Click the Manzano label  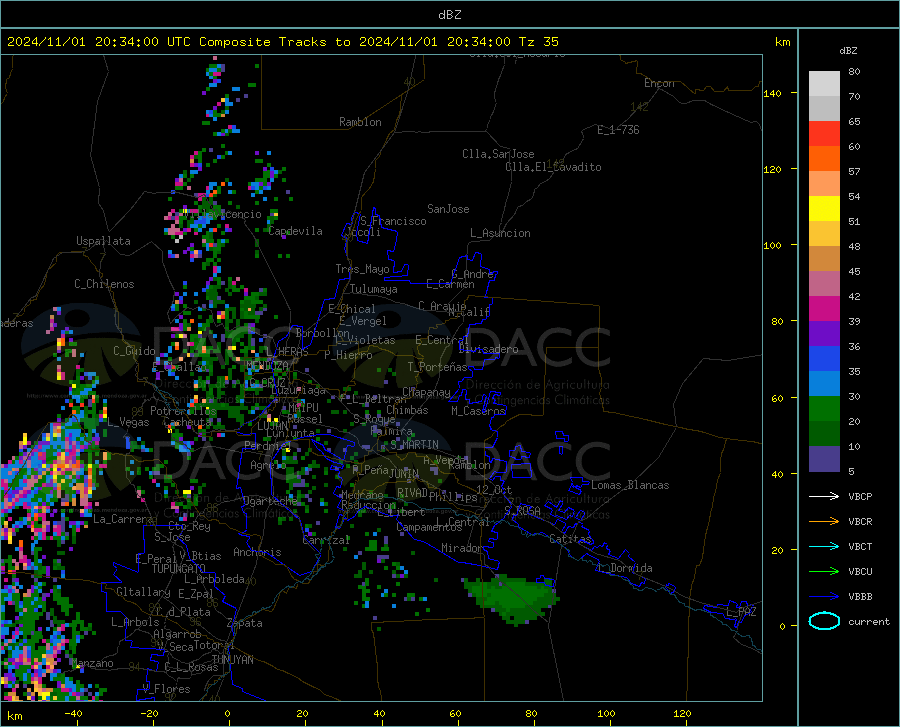click(93, 663)
